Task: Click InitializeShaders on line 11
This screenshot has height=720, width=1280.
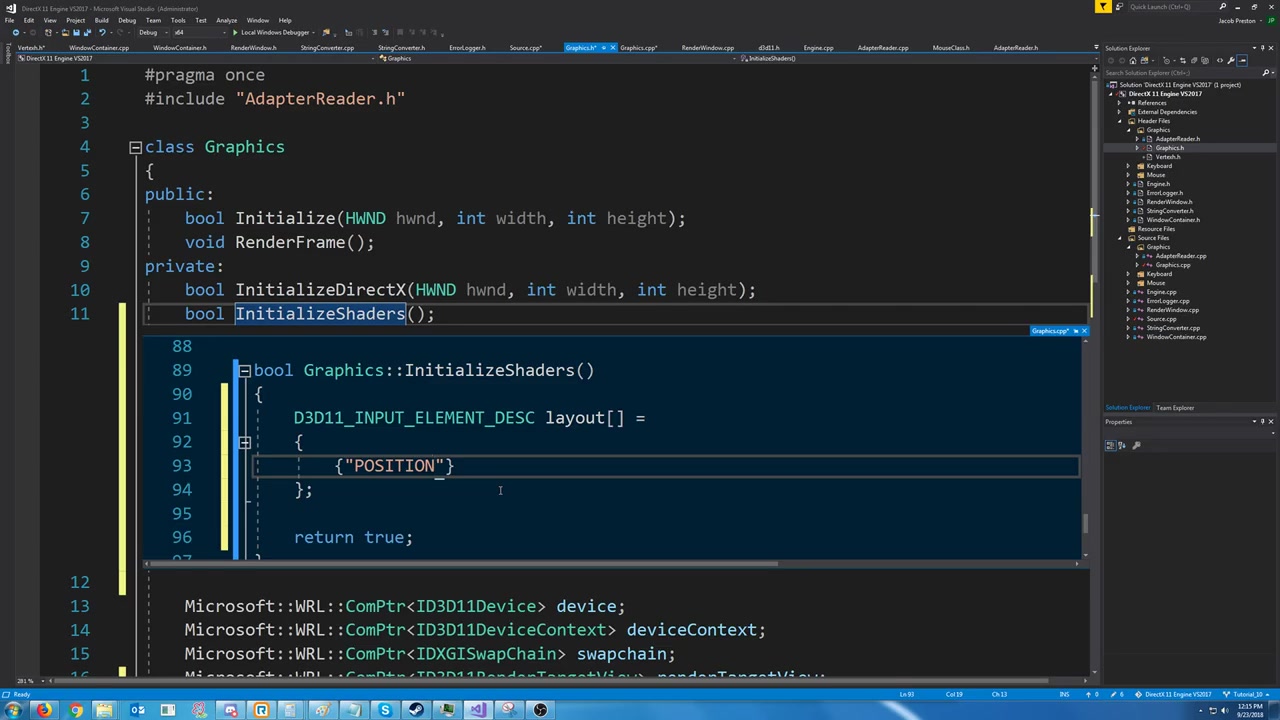Action: coord(320,313)
